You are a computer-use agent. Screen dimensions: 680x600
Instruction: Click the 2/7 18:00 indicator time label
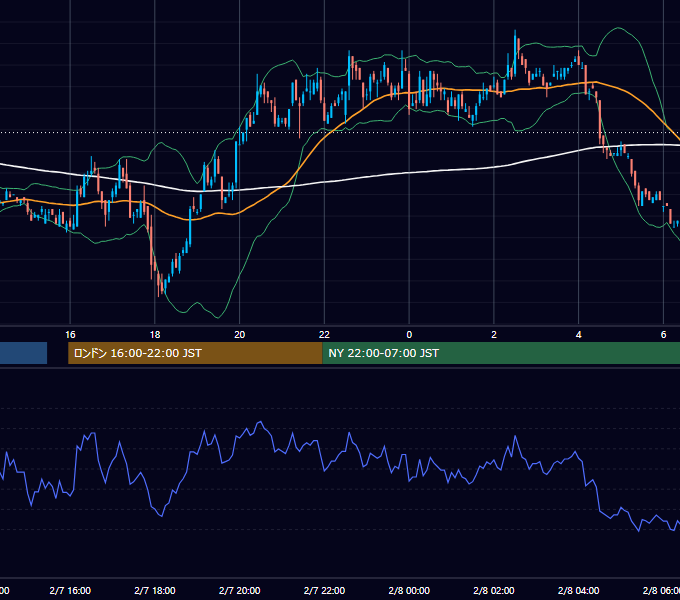[x=155, y=590]
